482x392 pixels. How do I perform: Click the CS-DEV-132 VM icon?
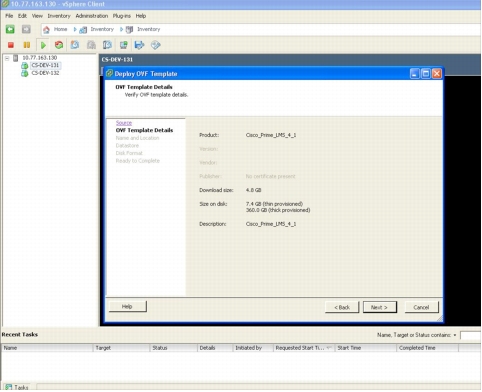click(x=25, y=73)
